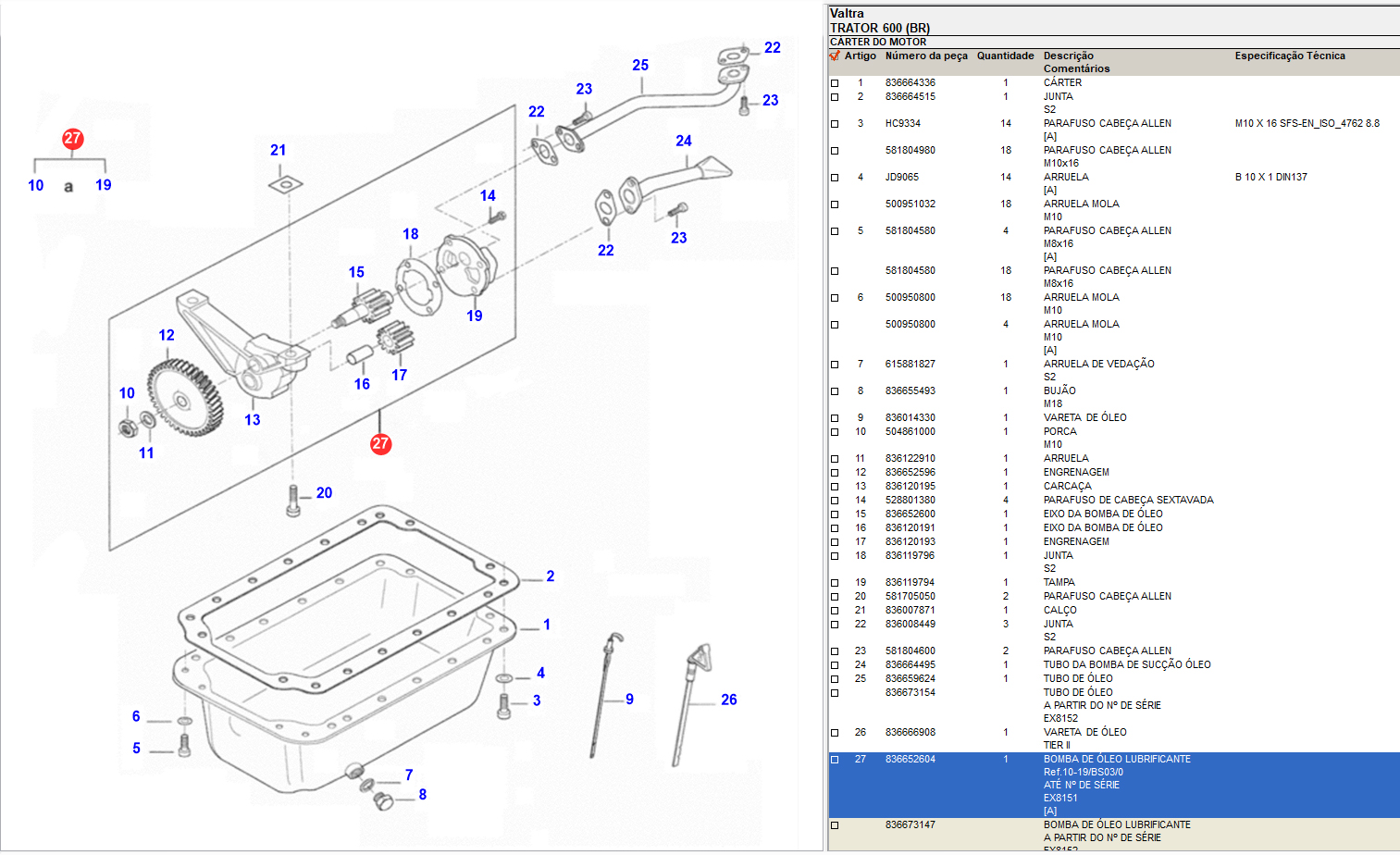Click the red 27 bracket marker above 10 a 19

[x=72, y=139]
